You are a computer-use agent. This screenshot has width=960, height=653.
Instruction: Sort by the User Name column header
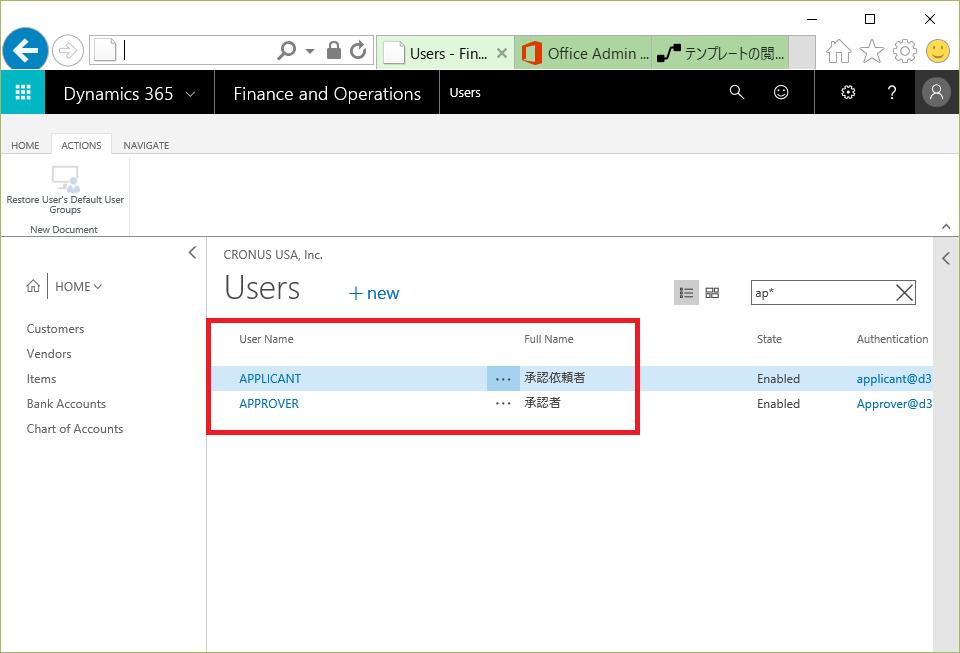pos(266,339)
